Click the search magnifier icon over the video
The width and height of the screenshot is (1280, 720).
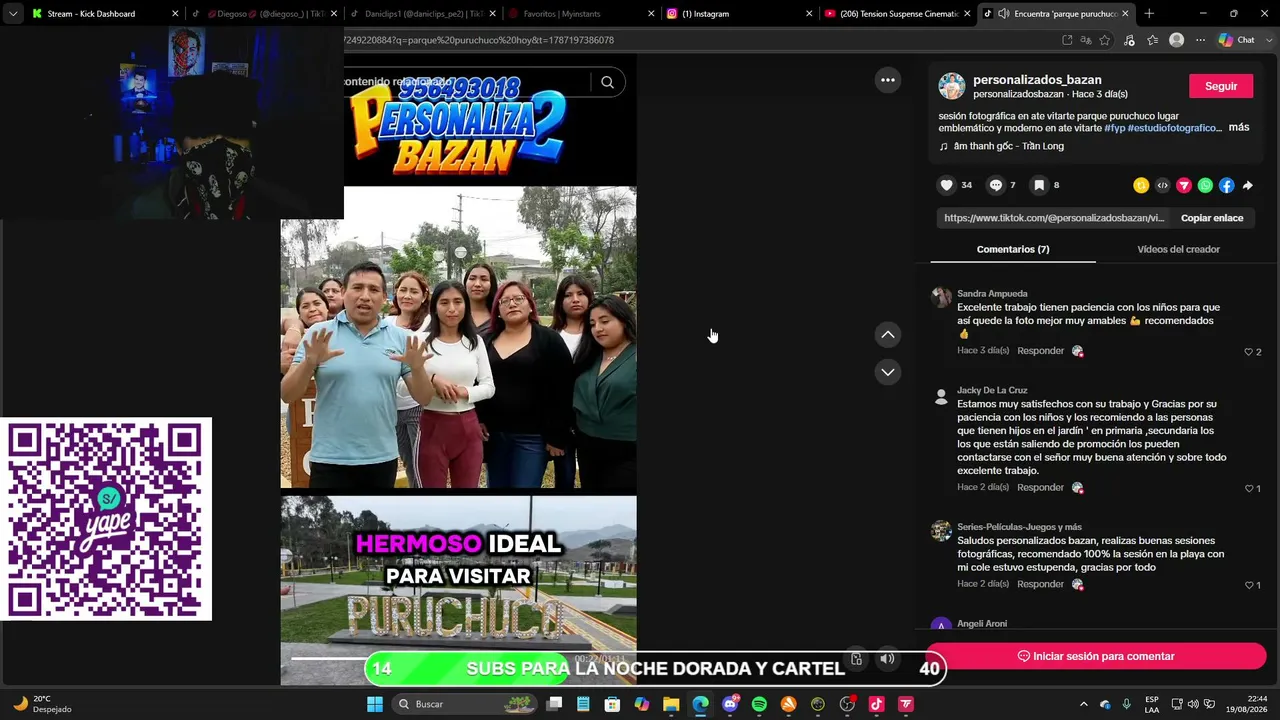click(x=607, y=82)
